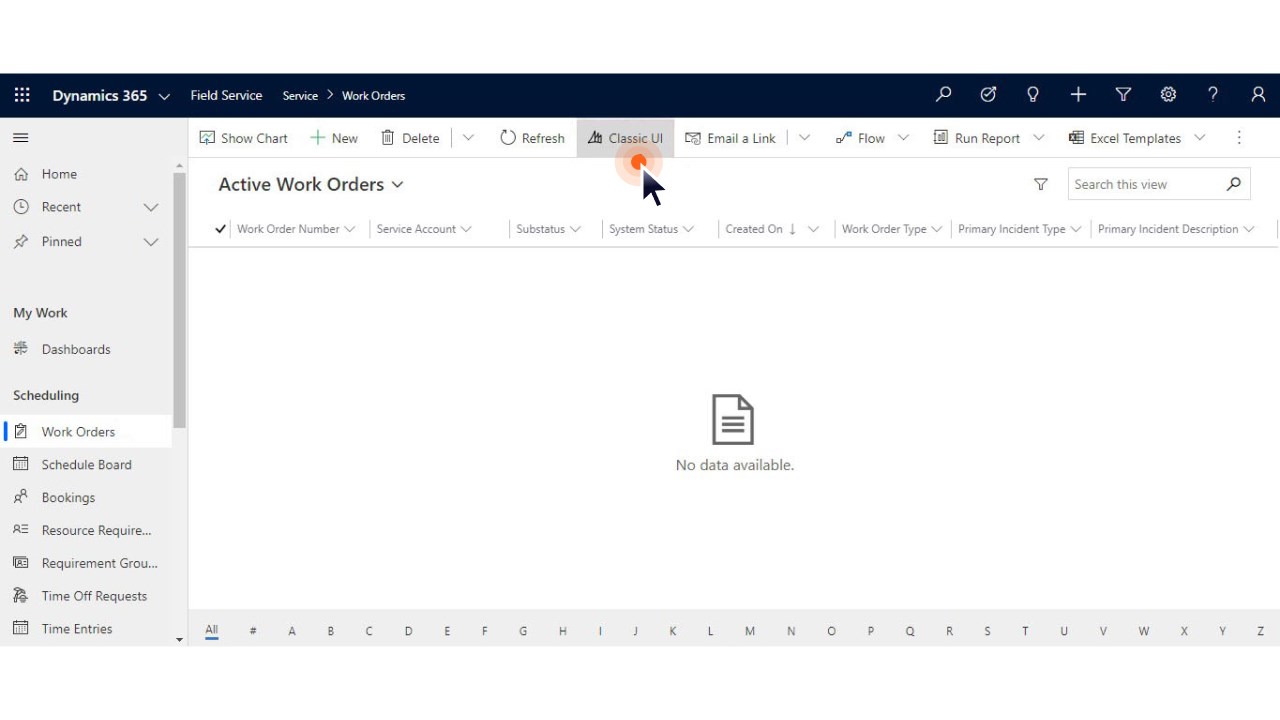Click the Excel Templates command
The height and width of the screenshot is (720, 1280).
[1124, 138]
